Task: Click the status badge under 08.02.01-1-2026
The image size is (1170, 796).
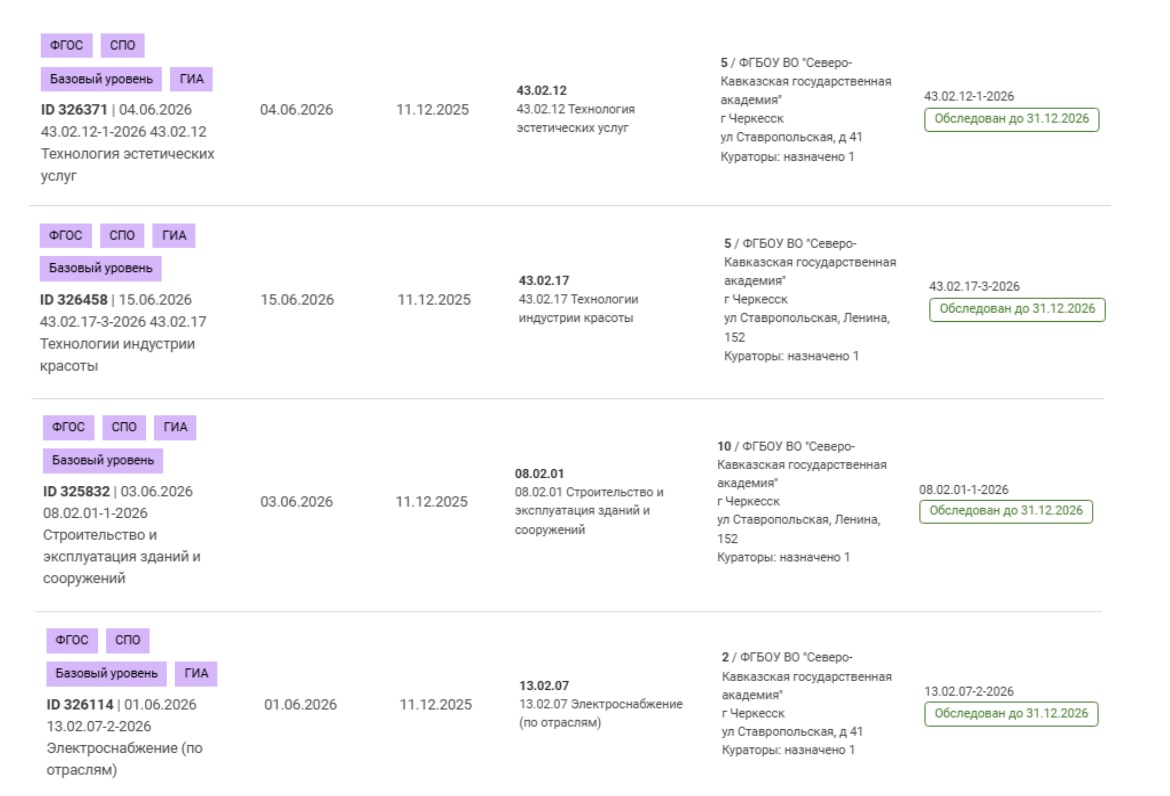Action: (x=1006, y=511)
